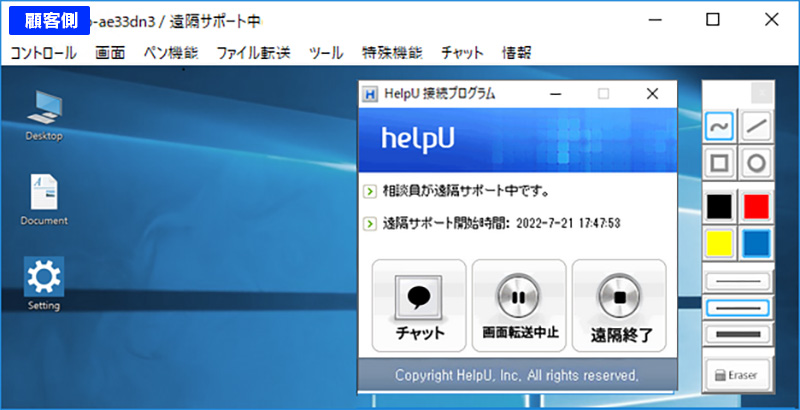Screen dimensions: 800x410
Task: Close the pen tool palette
Action: click(762, 93)
